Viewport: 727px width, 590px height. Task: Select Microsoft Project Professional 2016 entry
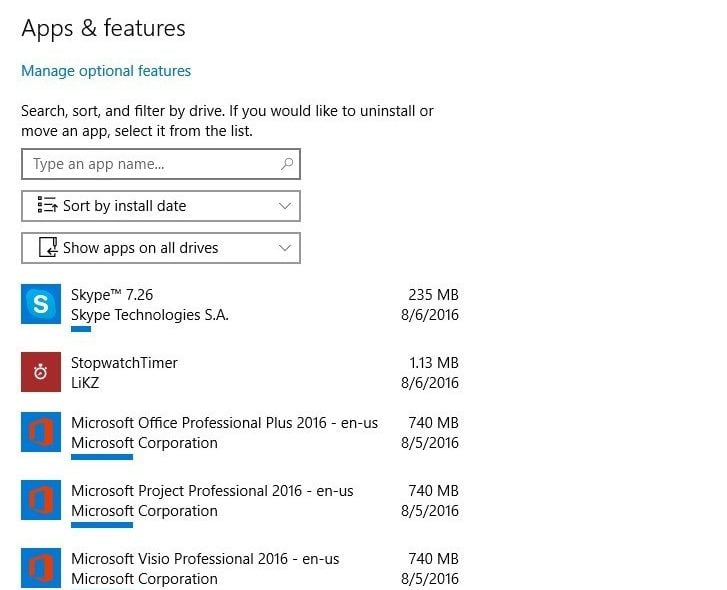(x=240, y=503)
